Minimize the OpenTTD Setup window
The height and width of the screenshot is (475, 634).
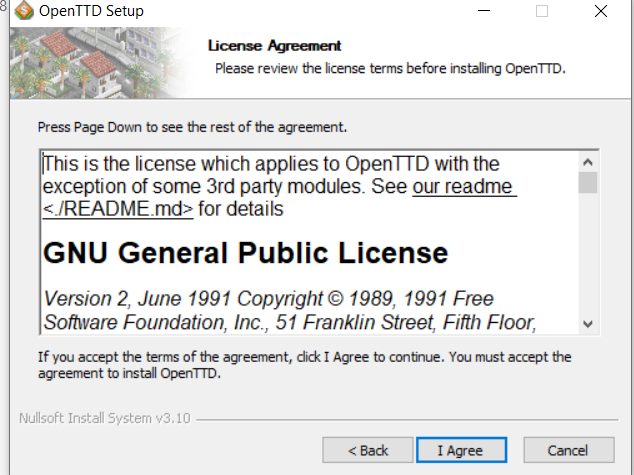pos(483,12)
